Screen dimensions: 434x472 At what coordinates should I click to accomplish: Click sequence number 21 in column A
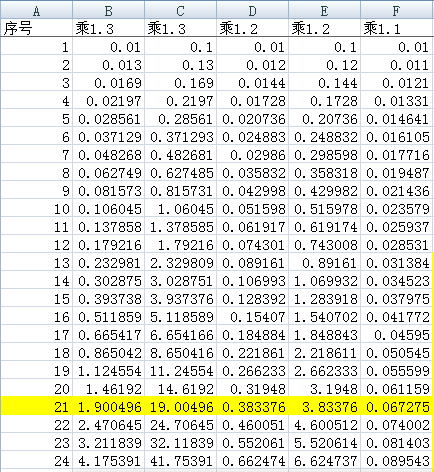tap(36, 407)
